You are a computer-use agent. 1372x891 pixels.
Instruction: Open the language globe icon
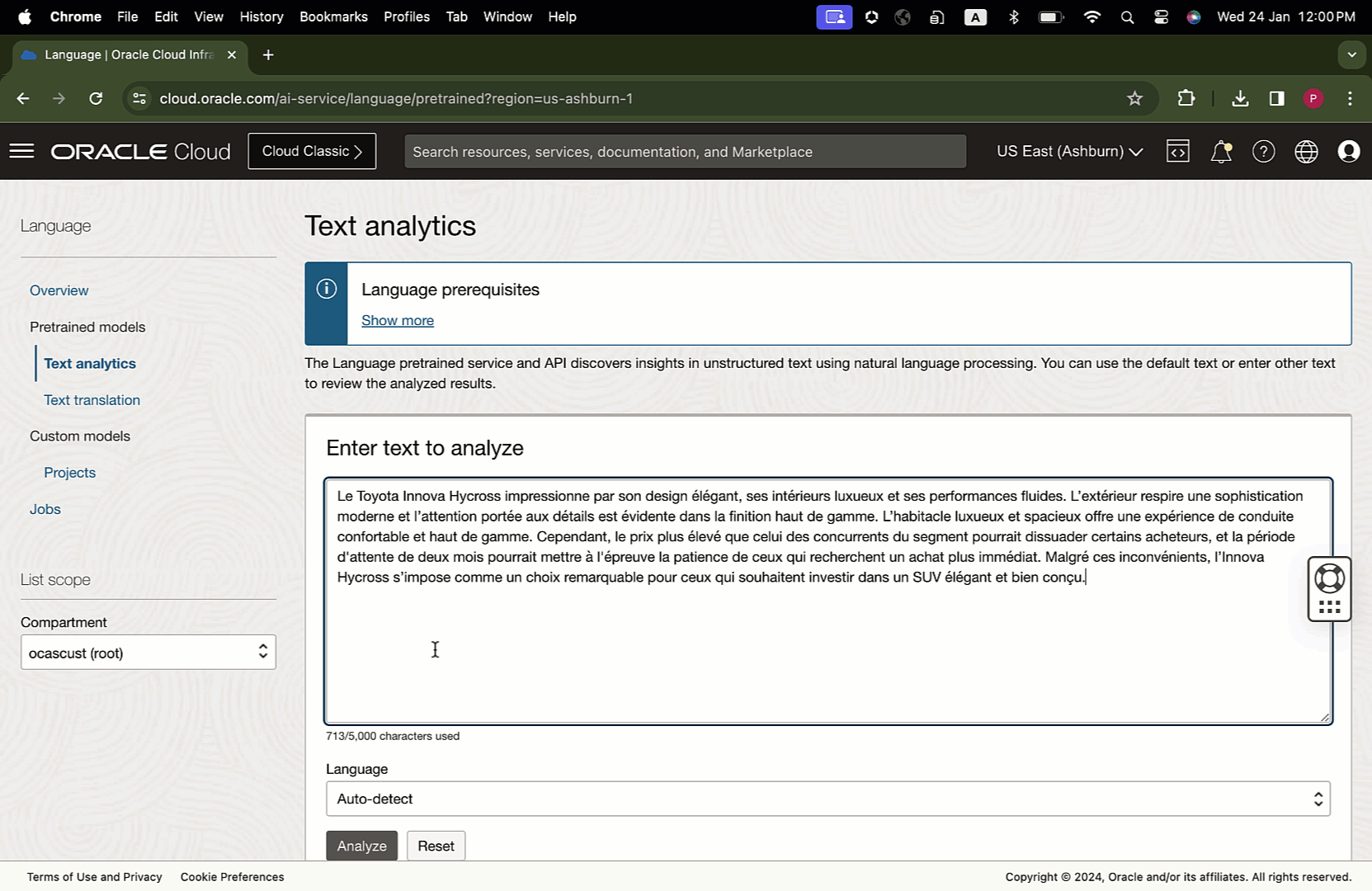point(1306,152)
